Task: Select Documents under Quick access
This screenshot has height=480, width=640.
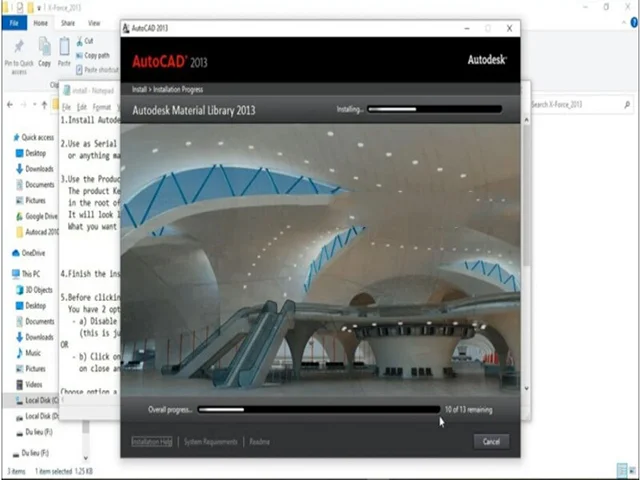Action: click(35, 184)
